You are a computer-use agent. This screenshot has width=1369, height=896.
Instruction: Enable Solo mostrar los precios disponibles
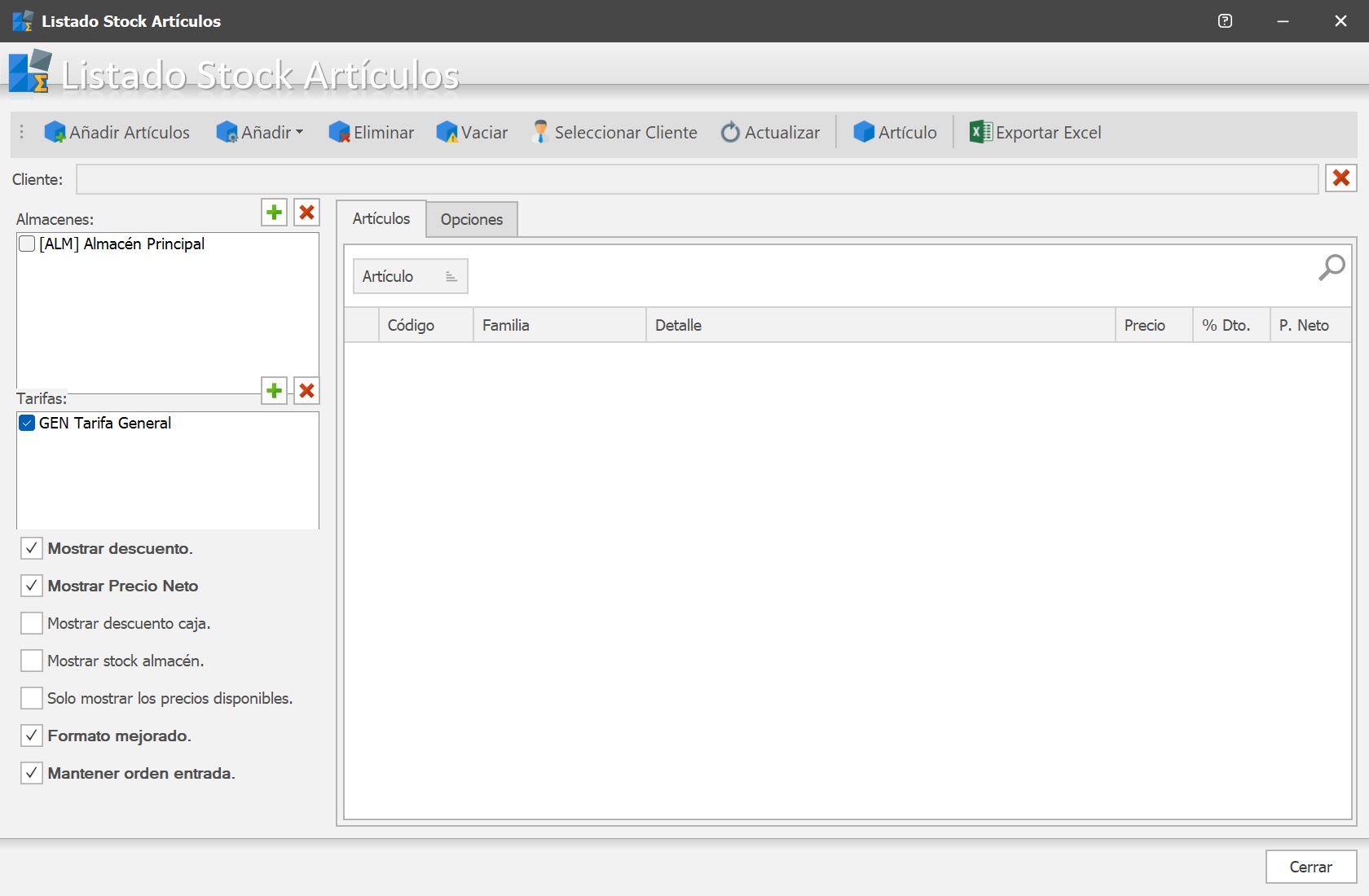tap(32, 698)
